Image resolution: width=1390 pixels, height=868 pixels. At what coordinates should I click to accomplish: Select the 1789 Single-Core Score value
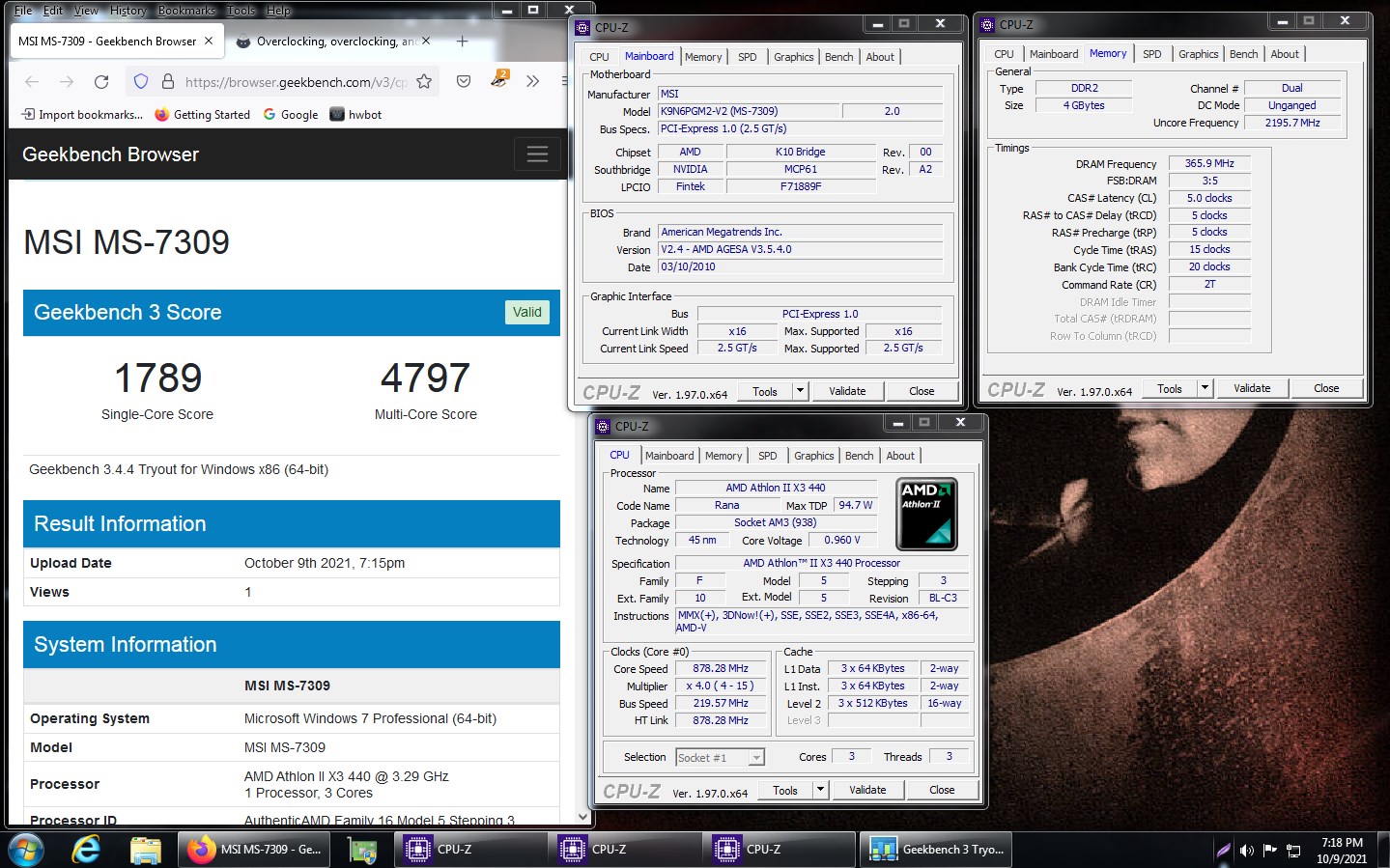(x=158, y=378)
